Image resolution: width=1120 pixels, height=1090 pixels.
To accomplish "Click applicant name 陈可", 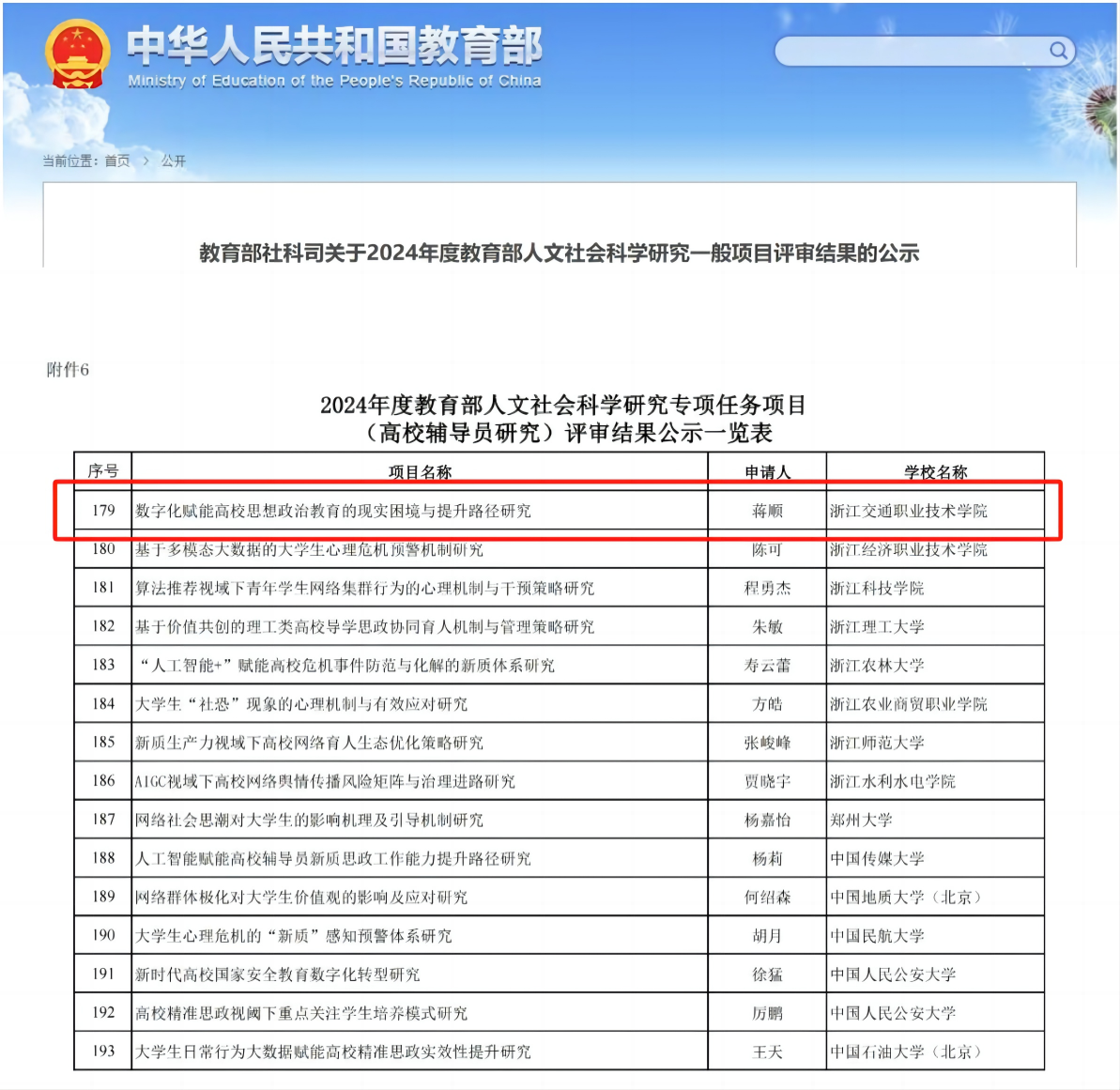I will point(767,549).
